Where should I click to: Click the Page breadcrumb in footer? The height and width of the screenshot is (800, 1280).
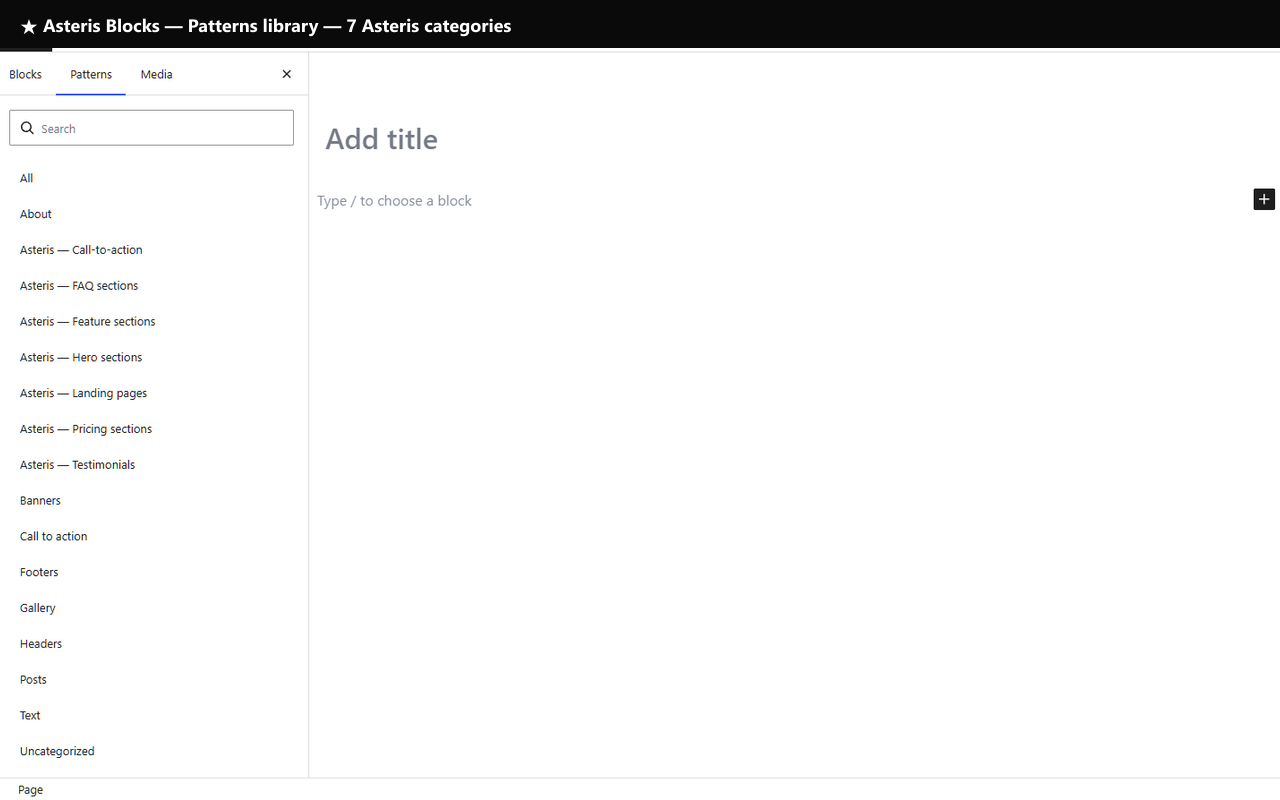coord(30,790)
